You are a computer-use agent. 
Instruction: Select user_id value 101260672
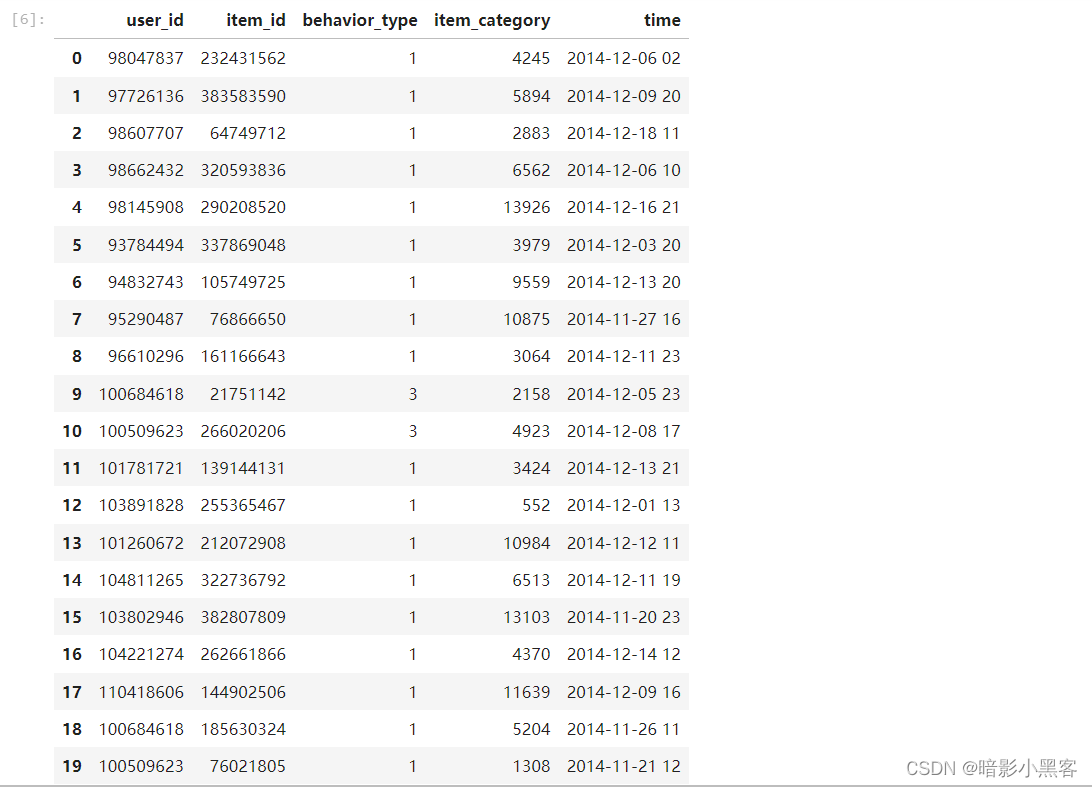click(x=141, y=543)
